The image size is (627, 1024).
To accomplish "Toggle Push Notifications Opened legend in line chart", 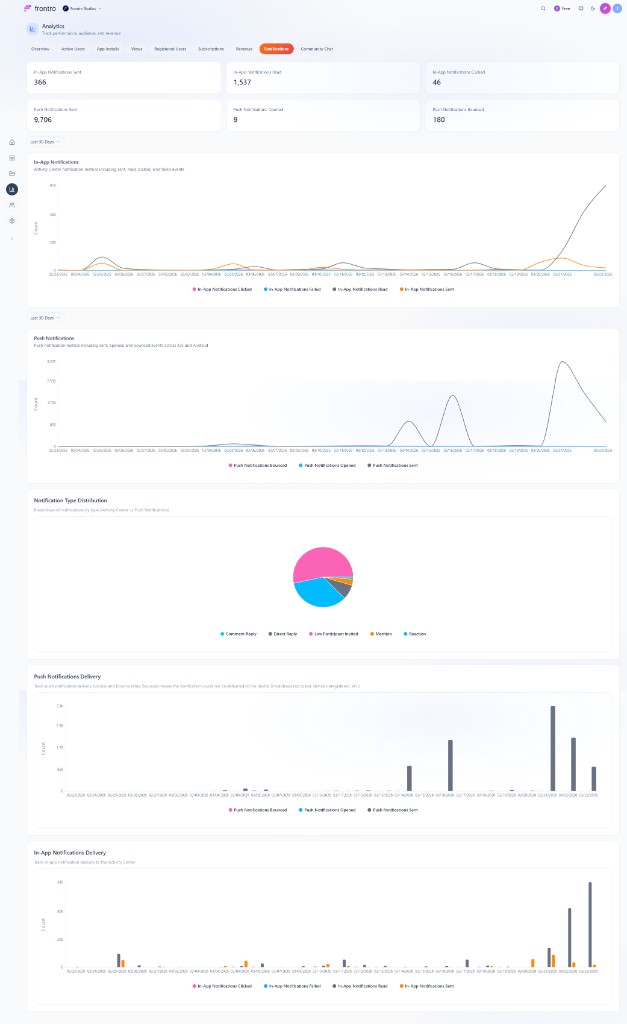I will (327, 465).
